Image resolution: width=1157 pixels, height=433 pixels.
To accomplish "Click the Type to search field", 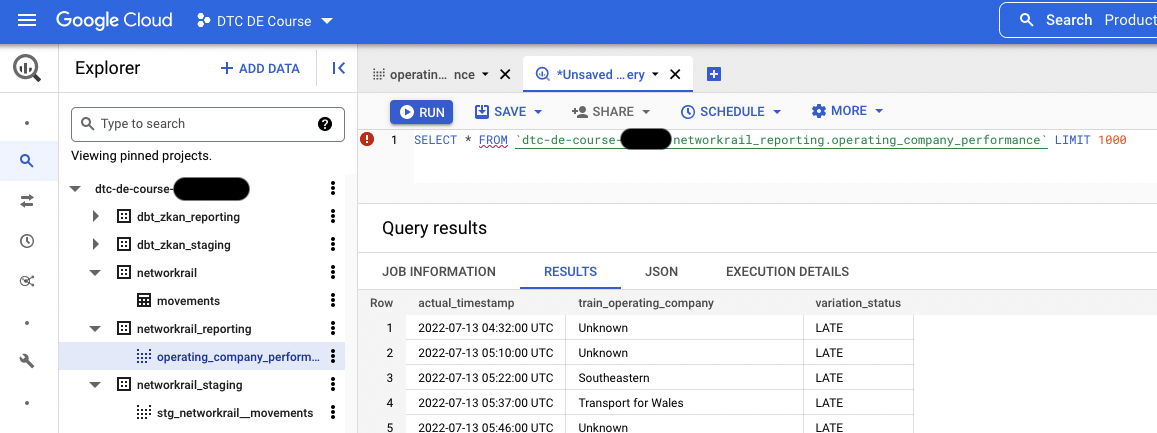I will point(207,124).
